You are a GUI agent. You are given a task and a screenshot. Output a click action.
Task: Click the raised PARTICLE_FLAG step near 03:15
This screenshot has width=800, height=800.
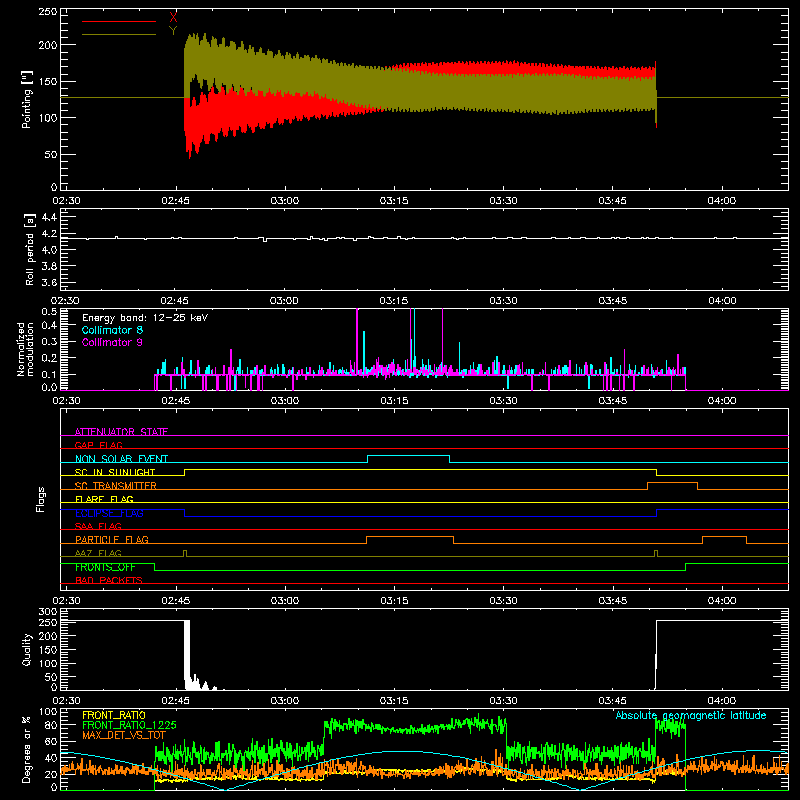point(410,537)
